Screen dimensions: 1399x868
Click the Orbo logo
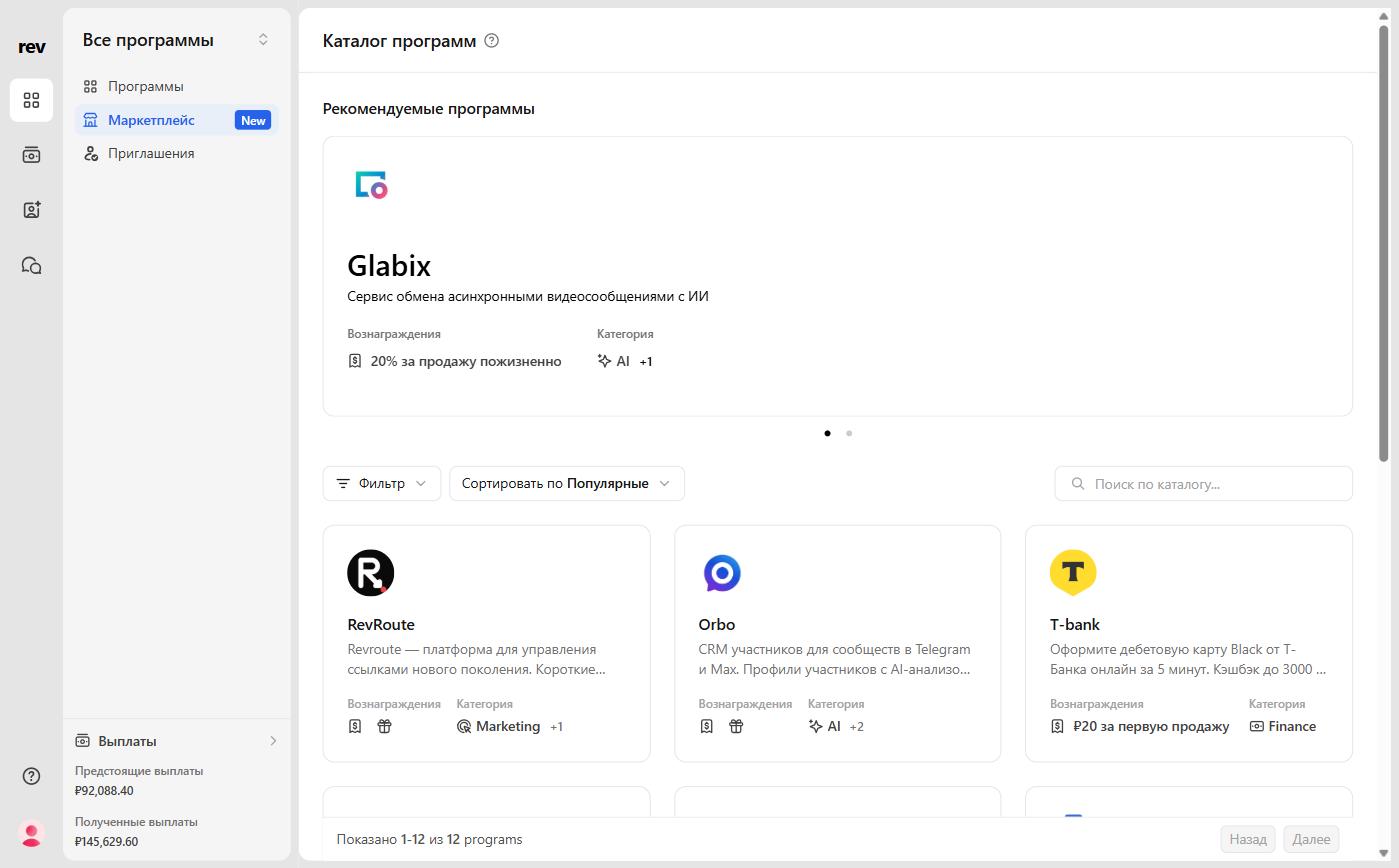[x=722, y=573]
